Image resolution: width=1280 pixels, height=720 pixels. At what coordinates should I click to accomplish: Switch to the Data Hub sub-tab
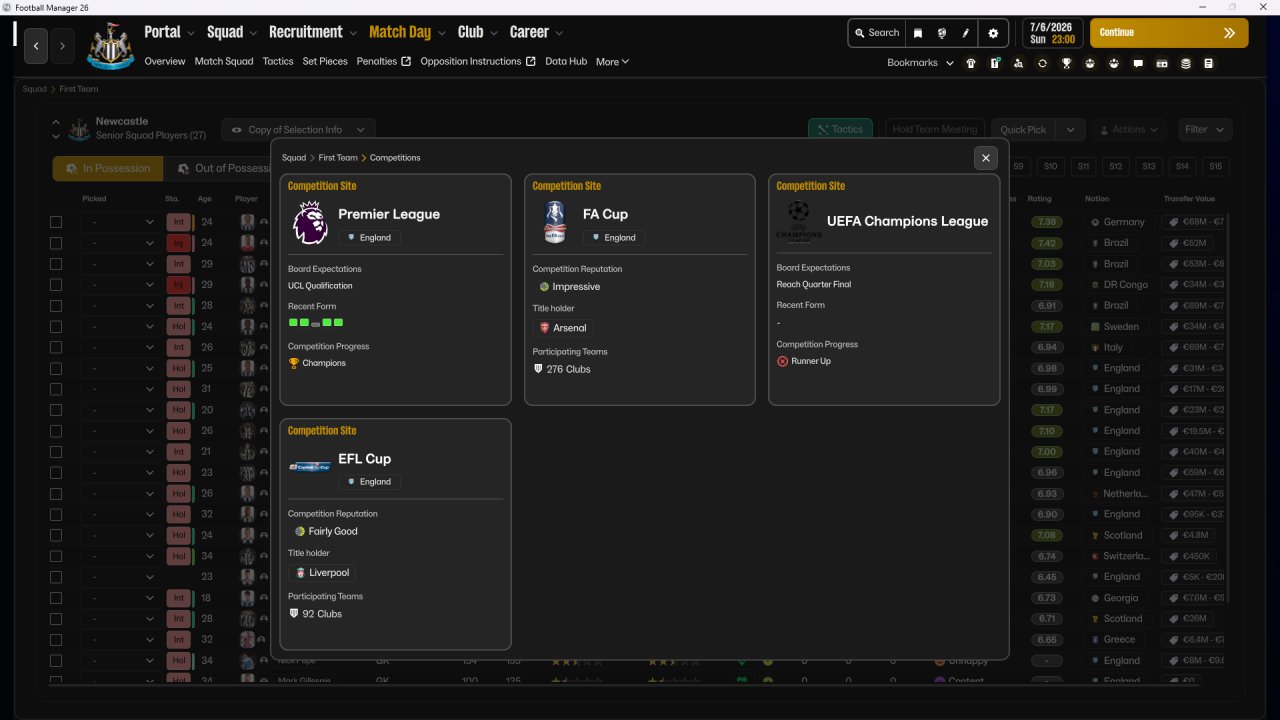coord(566,62)
